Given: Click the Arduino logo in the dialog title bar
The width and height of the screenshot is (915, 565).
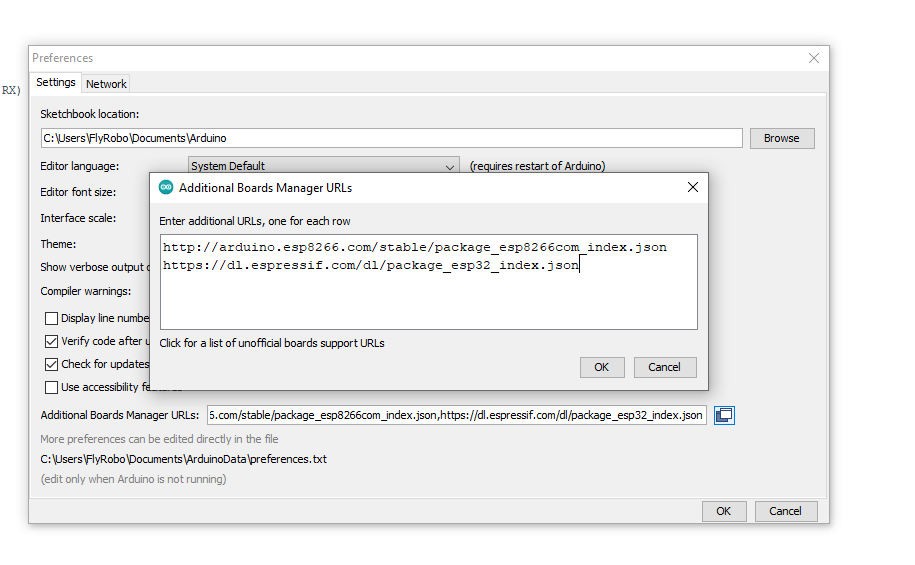Looking at the screenshot, I should [x=166, y=187].
